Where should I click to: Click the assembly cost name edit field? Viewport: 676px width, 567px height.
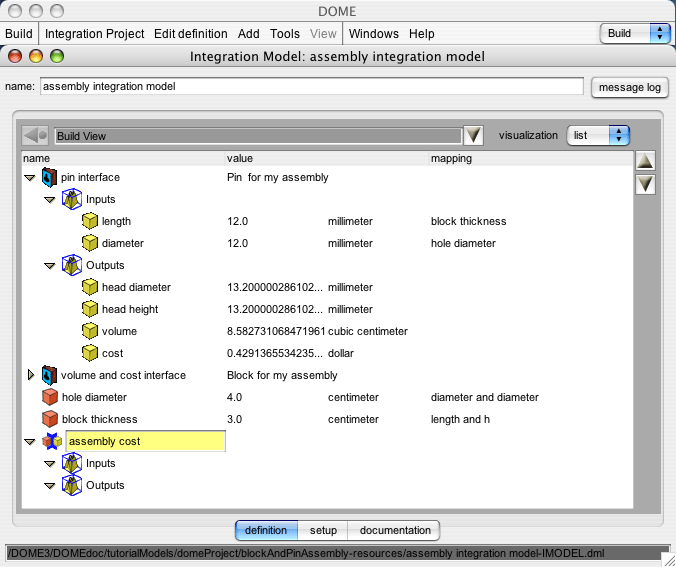pyautogui.click(x=145, y=441)
